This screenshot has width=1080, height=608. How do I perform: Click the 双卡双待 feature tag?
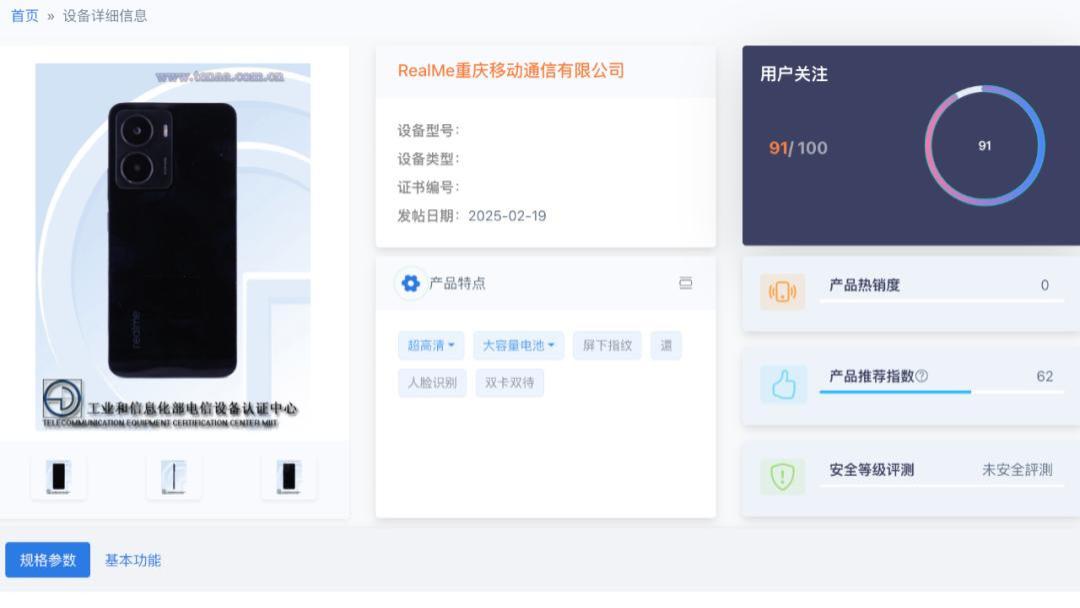tap(510, 383)
